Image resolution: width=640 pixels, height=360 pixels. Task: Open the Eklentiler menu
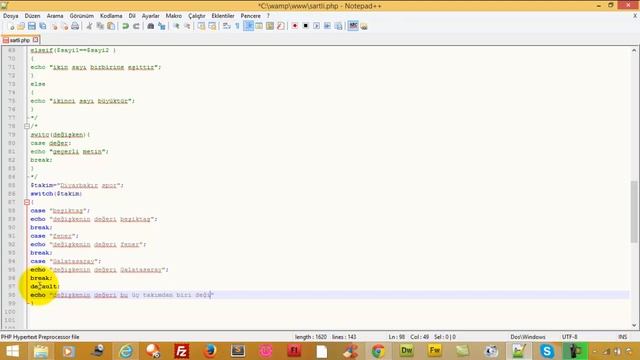223,16
